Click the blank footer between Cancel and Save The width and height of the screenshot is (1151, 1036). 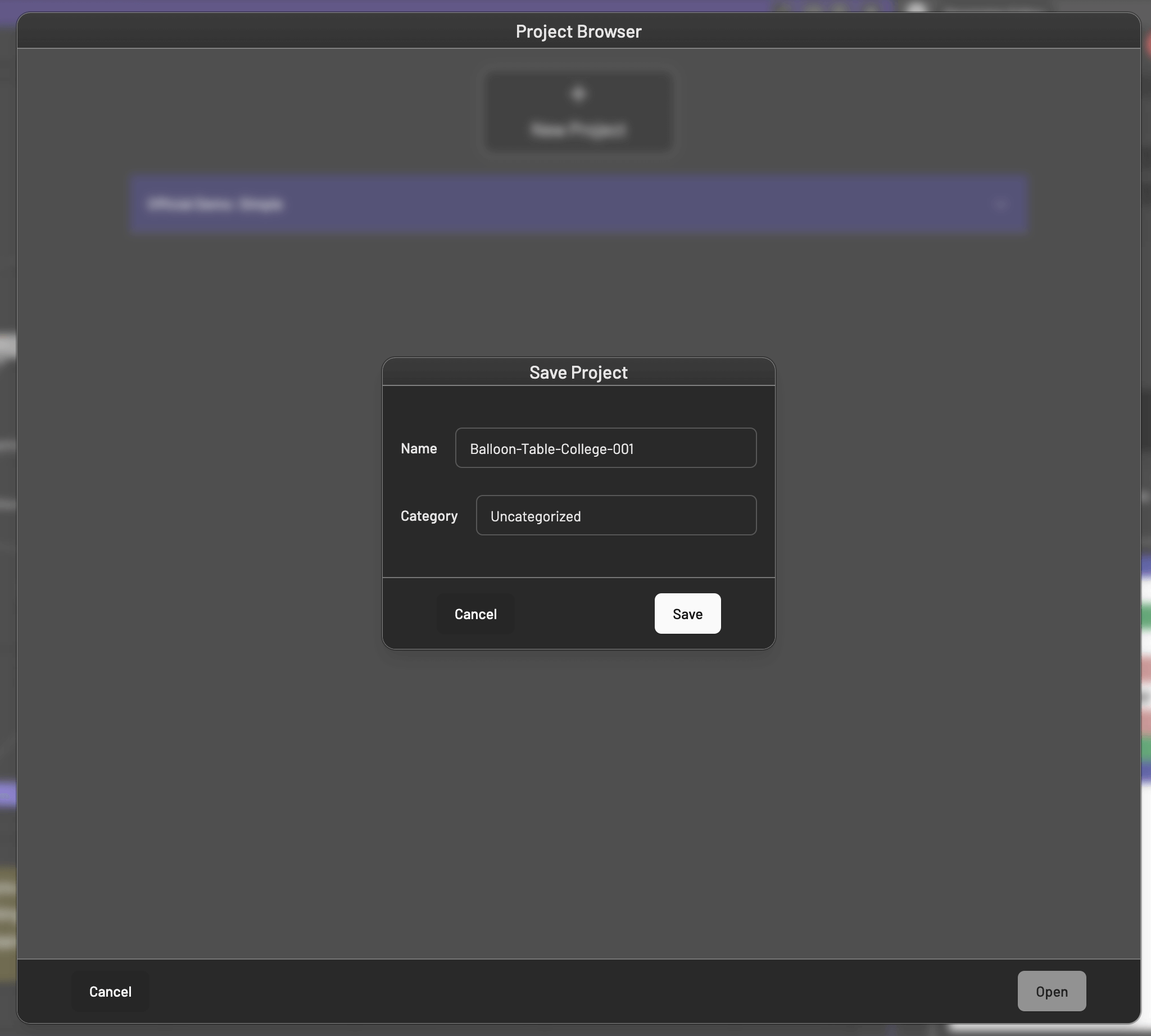pos(584,614)
